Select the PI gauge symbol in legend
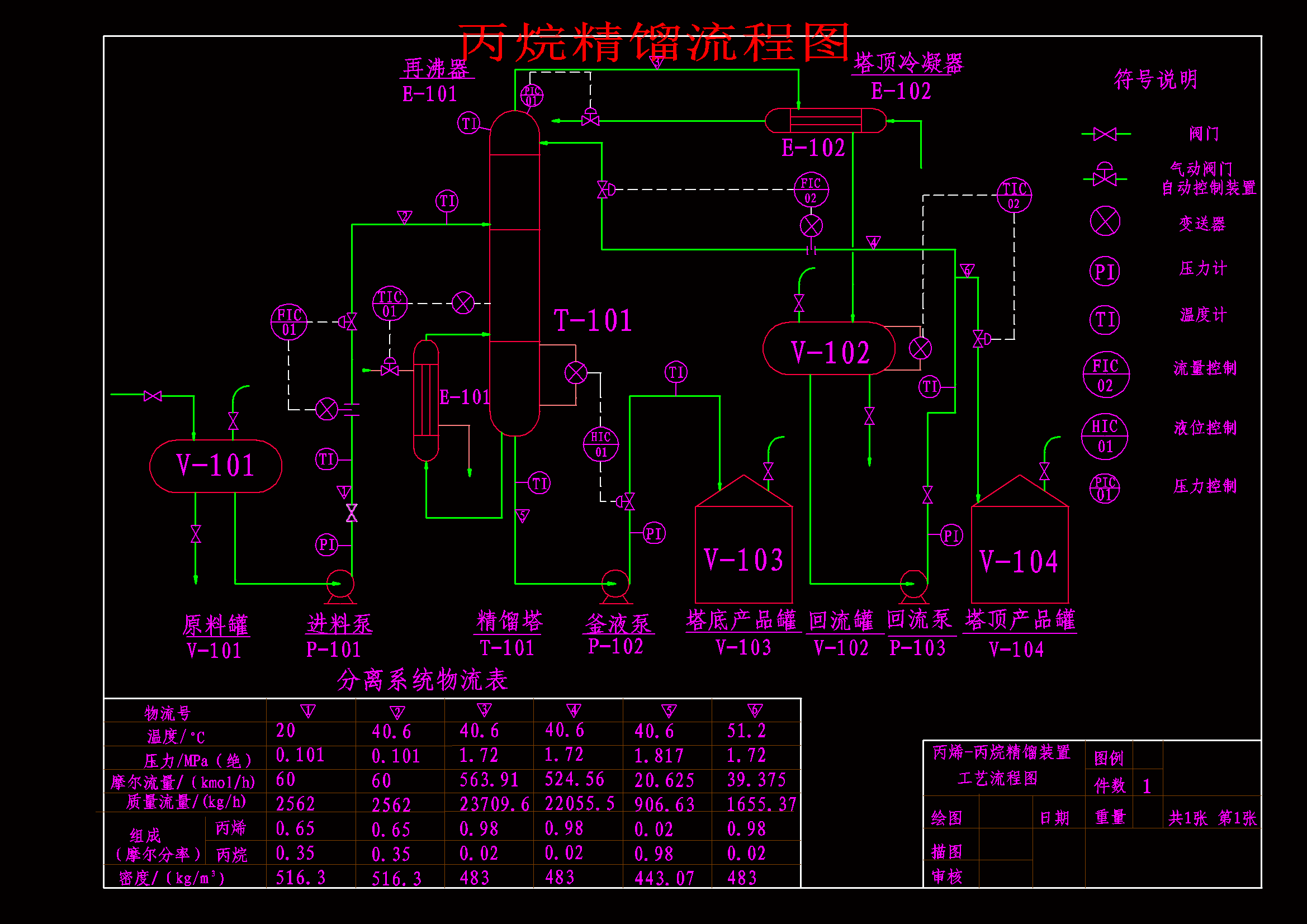The height and width of the screenshot is (924, 1307). click(1105, 272)
